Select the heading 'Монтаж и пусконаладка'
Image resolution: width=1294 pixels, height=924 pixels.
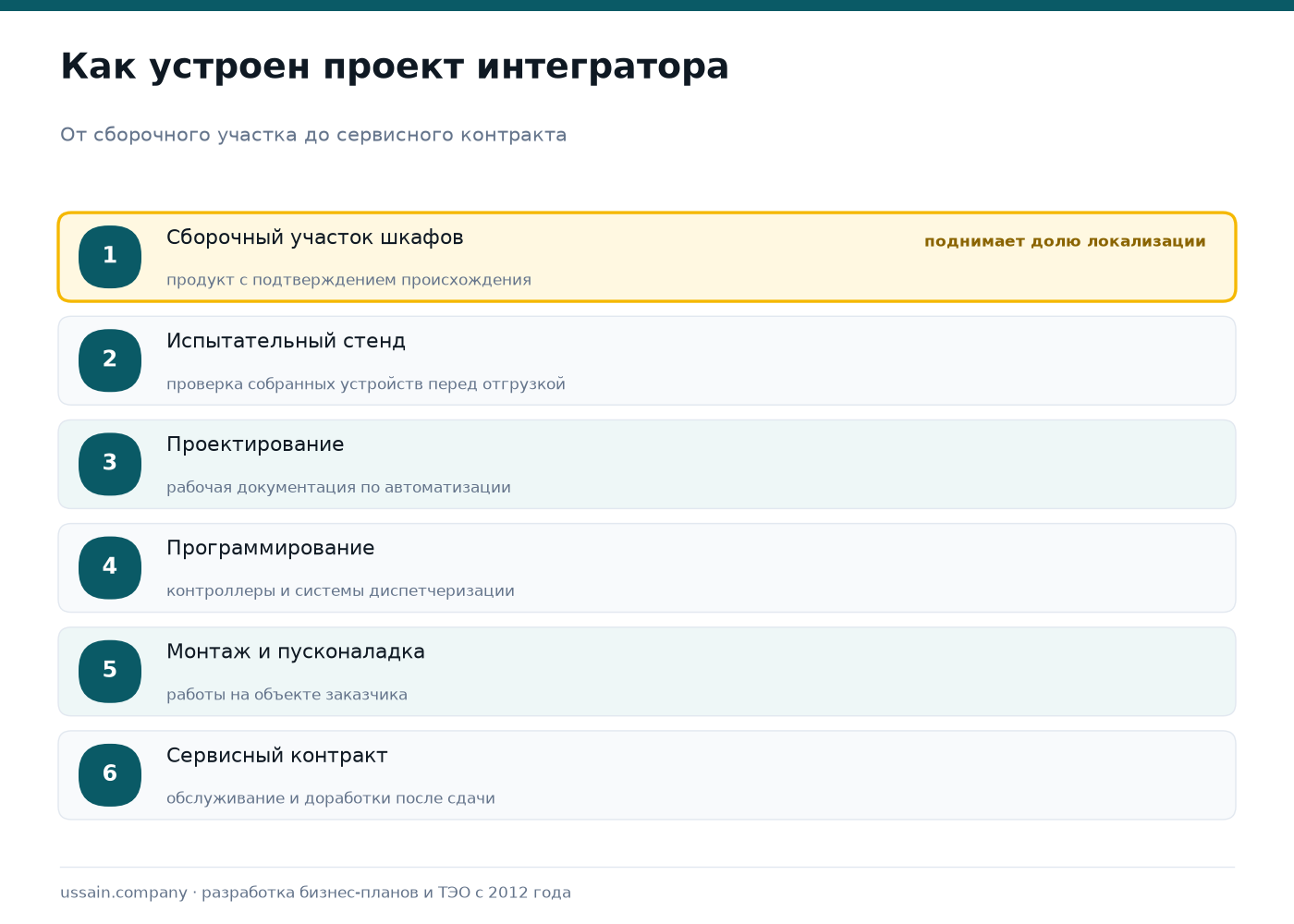[x=296, y=651]
